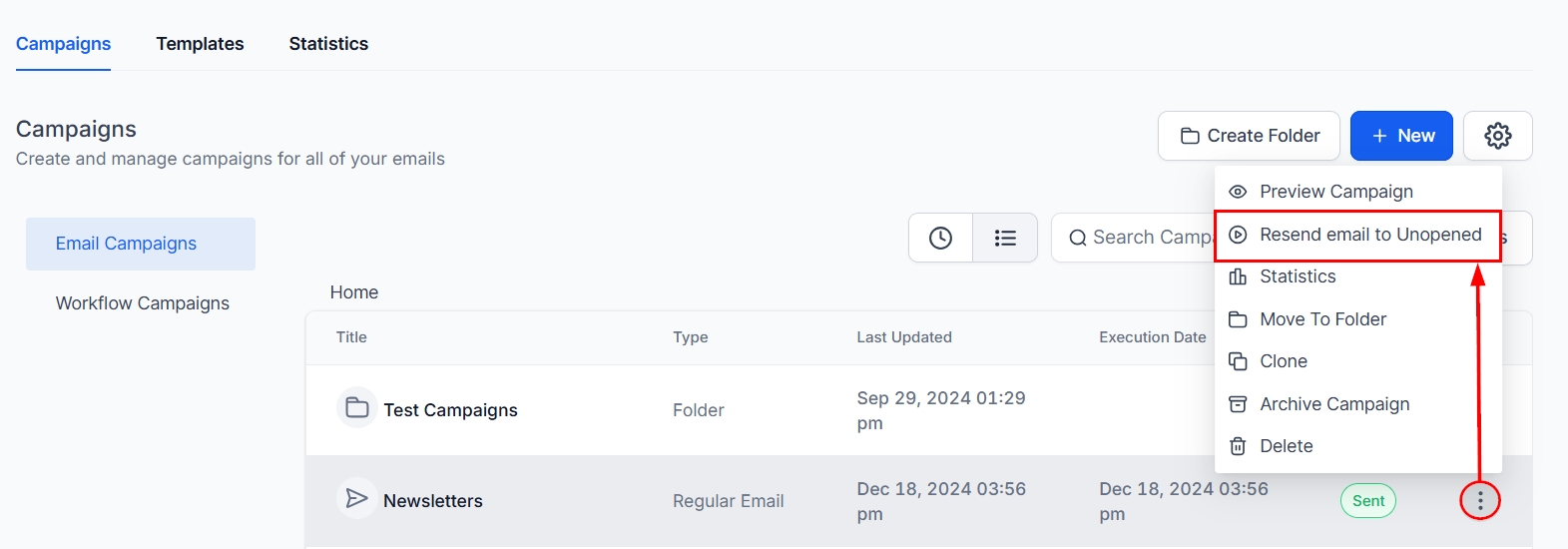Click the Newsletters three-dot menu icon

(x=1480, y=500)
